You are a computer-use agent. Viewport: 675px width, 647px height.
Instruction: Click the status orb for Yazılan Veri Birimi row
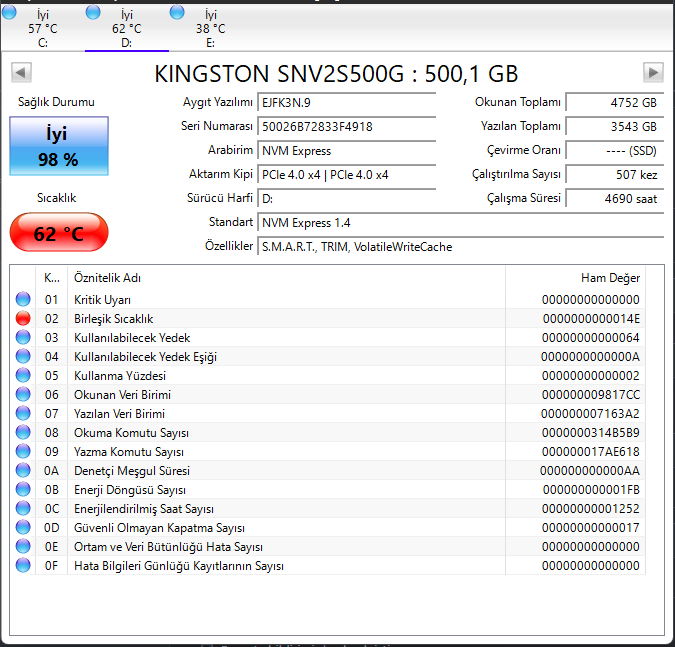(x=23, y=413)
